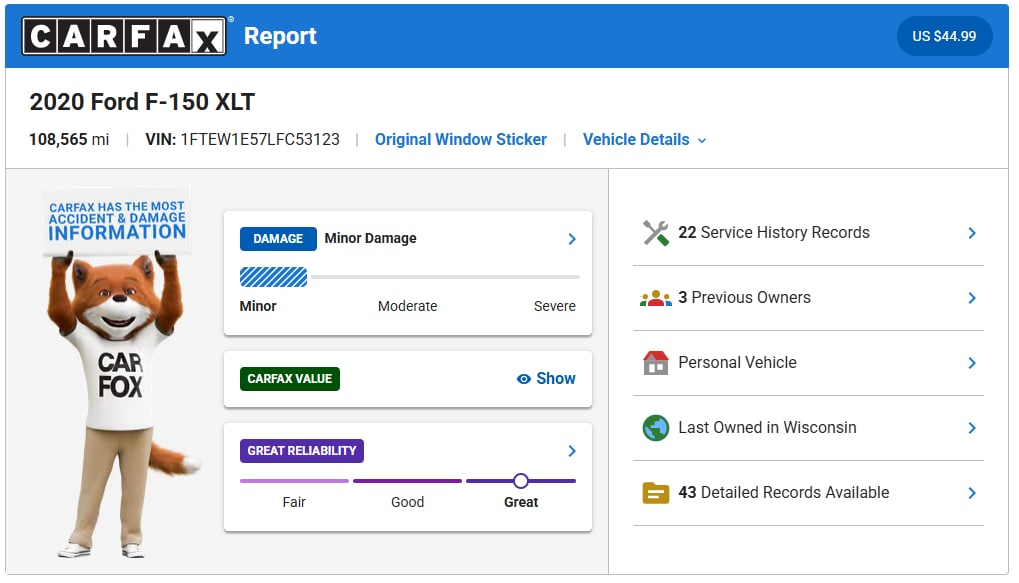1019x583 pixels.
Task: Click the Wisconsin globe icon
Action: click(655, 428)
